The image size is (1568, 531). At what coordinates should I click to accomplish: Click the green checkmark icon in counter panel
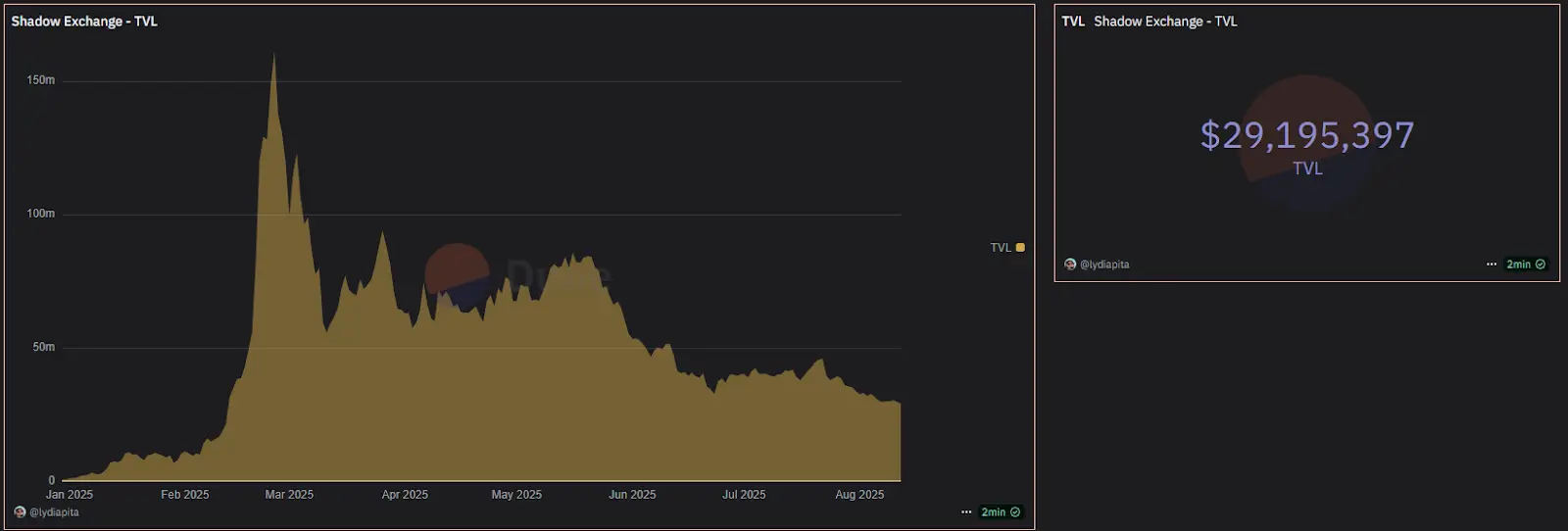coord(1541,265)
